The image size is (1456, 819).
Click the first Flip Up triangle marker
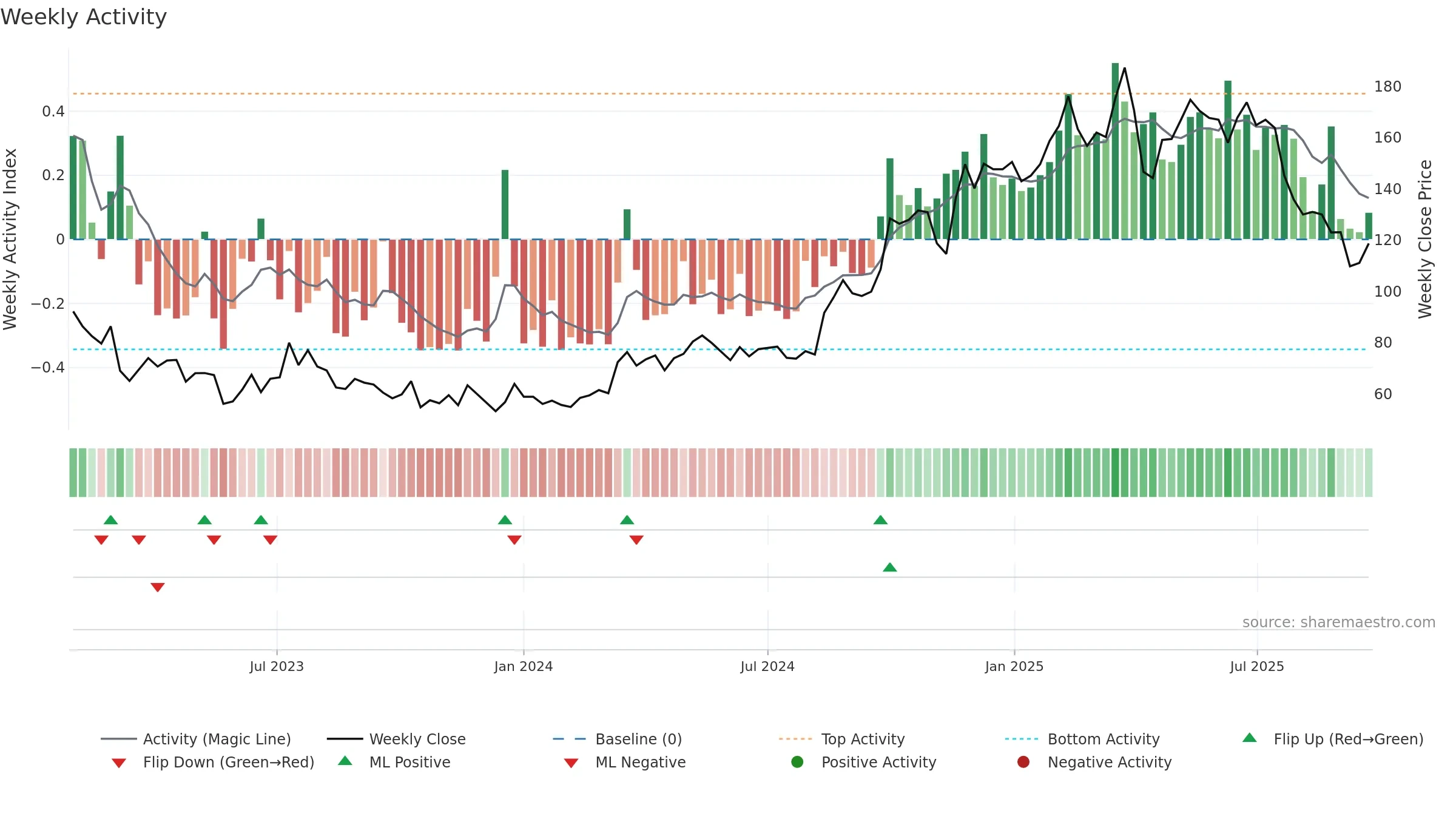110,520
